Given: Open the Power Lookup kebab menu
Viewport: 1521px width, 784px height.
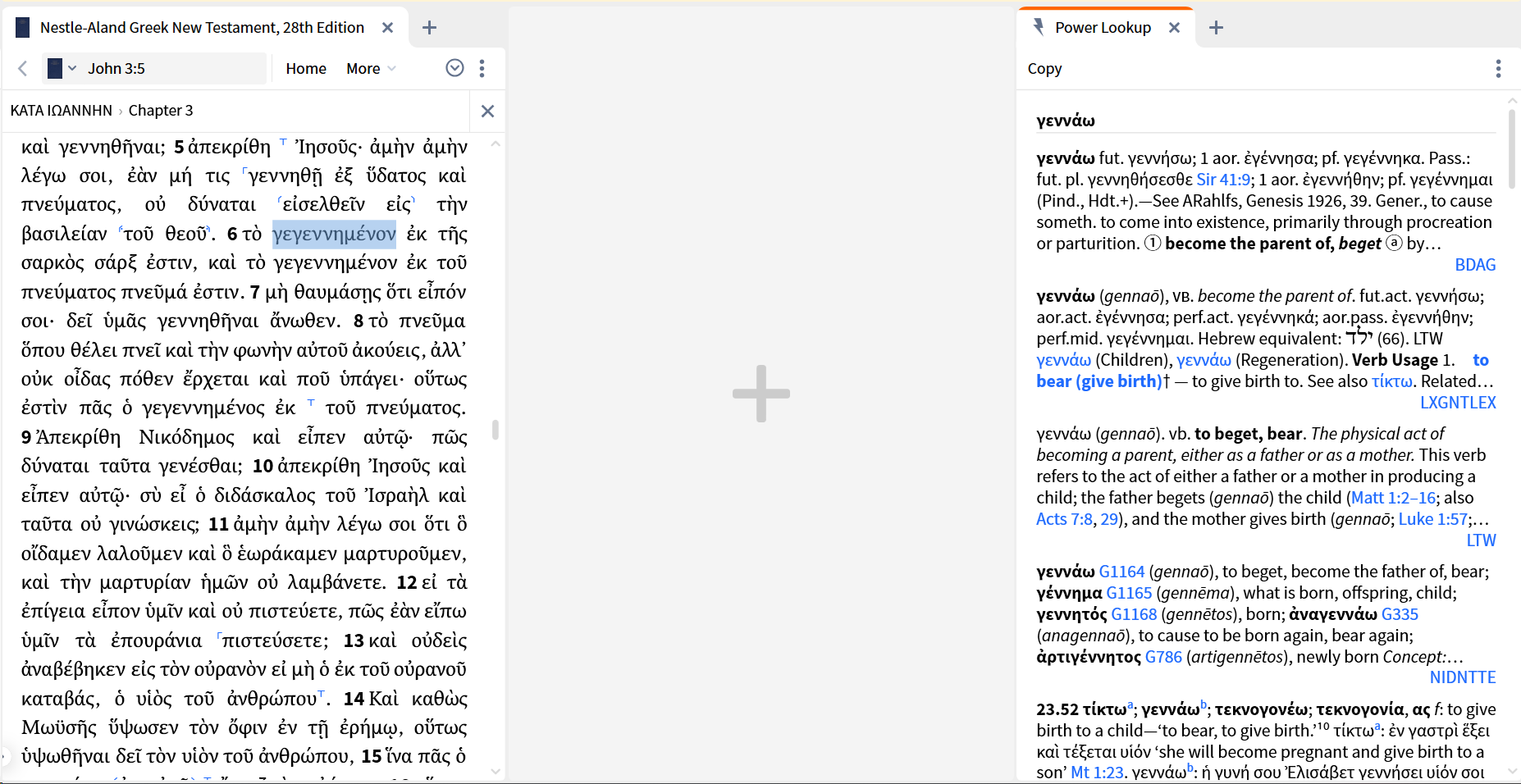Looking at the screenshot, I should [1498, 69].
